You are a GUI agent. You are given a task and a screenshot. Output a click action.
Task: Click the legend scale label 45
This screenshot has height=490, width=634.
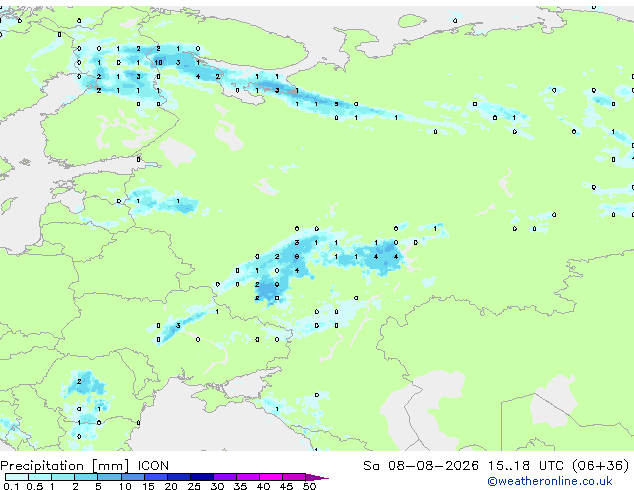pyautogui.click(x=286, y=486)
